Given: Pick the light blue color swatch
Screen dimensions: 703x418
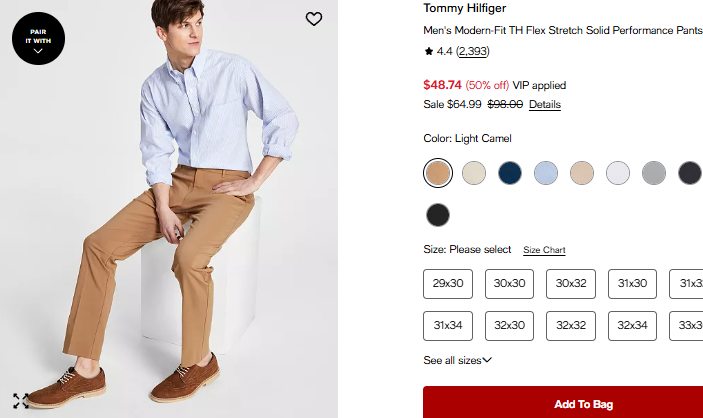Looking at the screenshot, I should pos(546,173).
